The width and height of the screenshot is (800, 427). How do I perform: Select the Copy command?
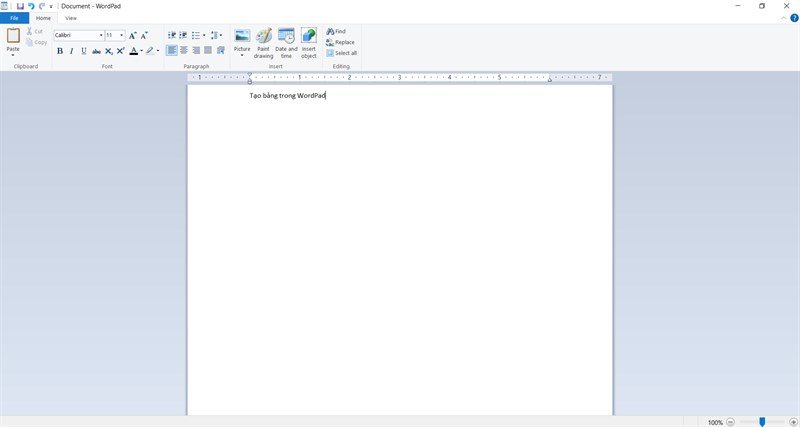coord(36,42)
